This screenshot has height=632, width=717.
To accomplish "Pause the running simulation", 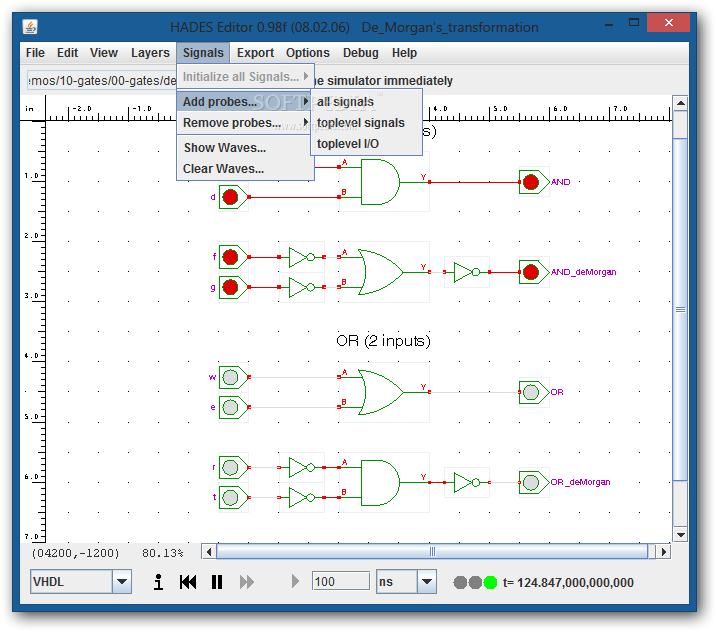I will coord(217,582).
